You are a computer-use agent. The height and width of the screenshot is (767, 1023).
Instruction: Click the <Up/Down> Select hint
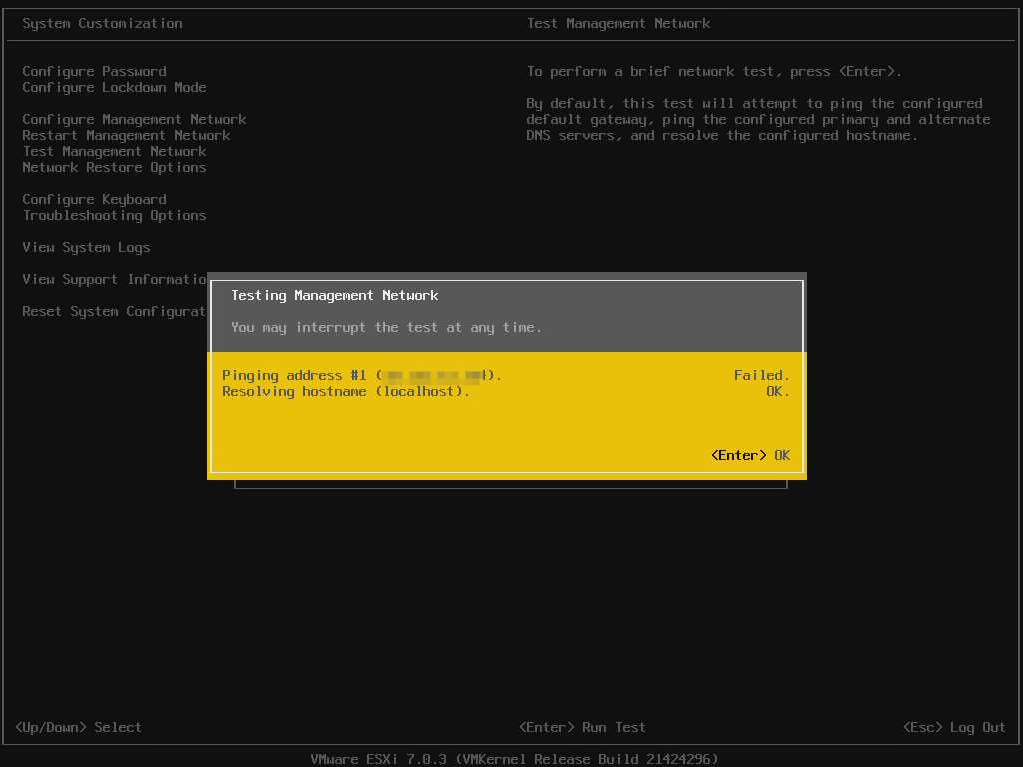pos(78,727)
